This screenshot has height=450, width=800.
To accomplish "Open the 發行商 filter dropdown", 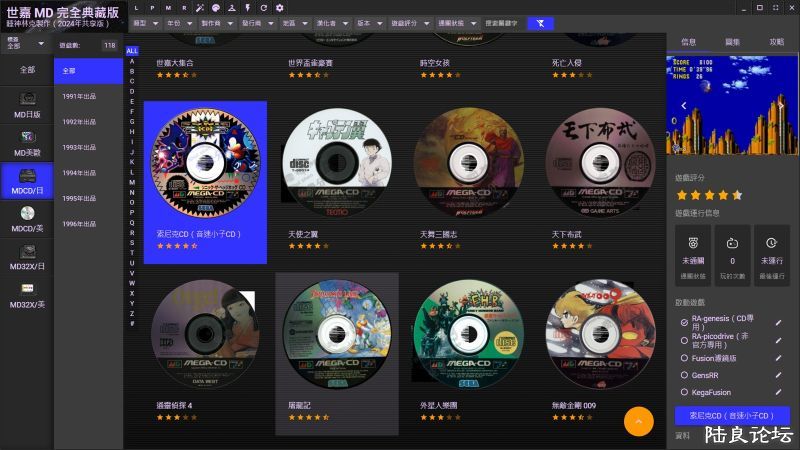I will [258, 23].
